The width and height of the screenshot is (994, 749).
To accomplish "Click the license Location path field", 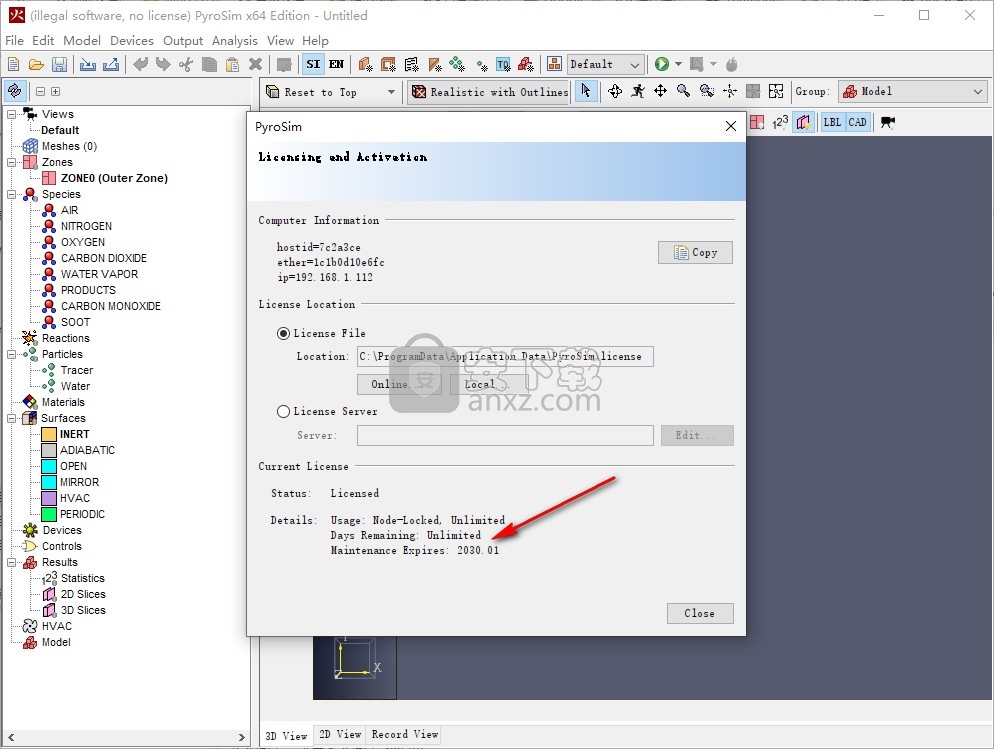I will [505, 356].
